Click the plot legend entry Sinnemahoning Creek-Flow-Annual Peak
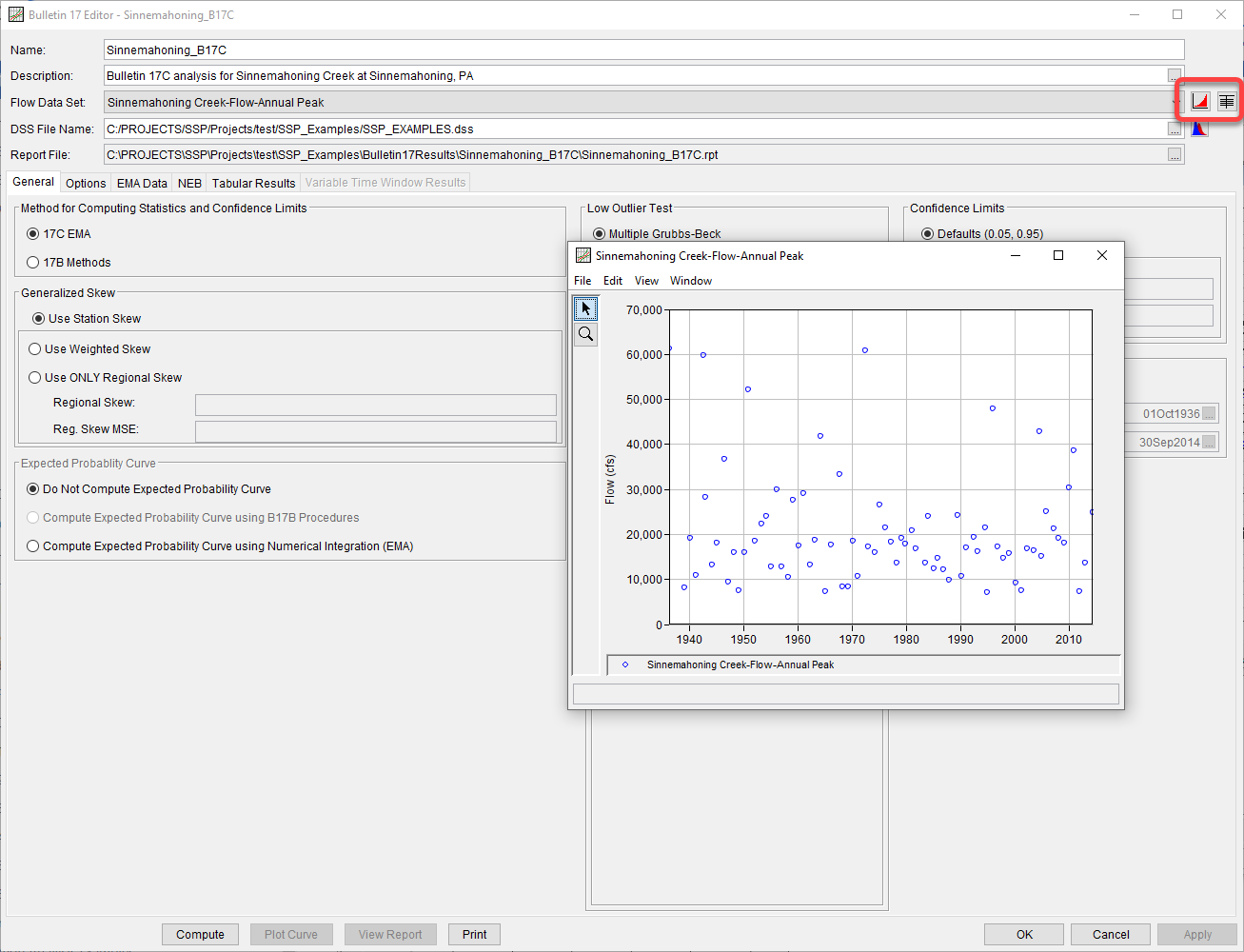 coord(740,664)
